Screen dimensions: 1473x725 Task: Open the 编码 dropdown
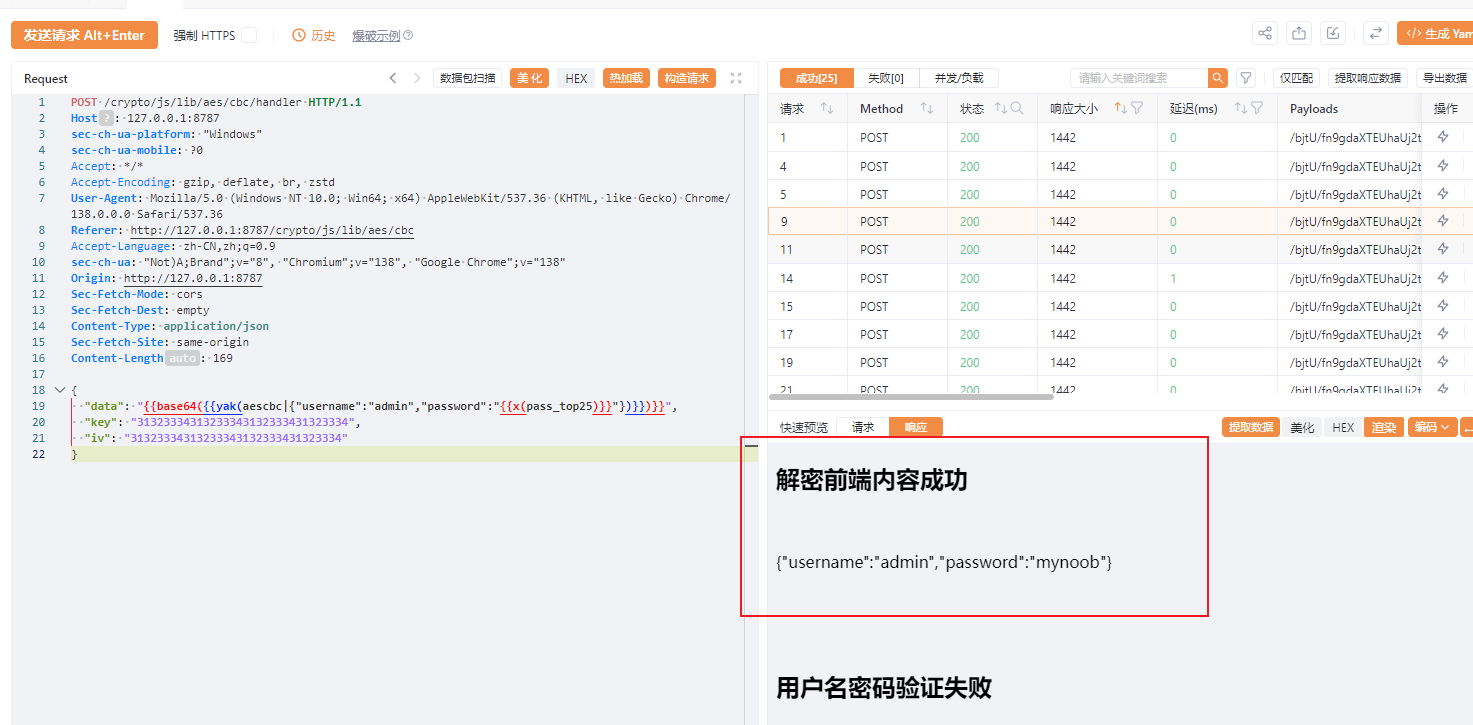click(x=1431, y=427)
